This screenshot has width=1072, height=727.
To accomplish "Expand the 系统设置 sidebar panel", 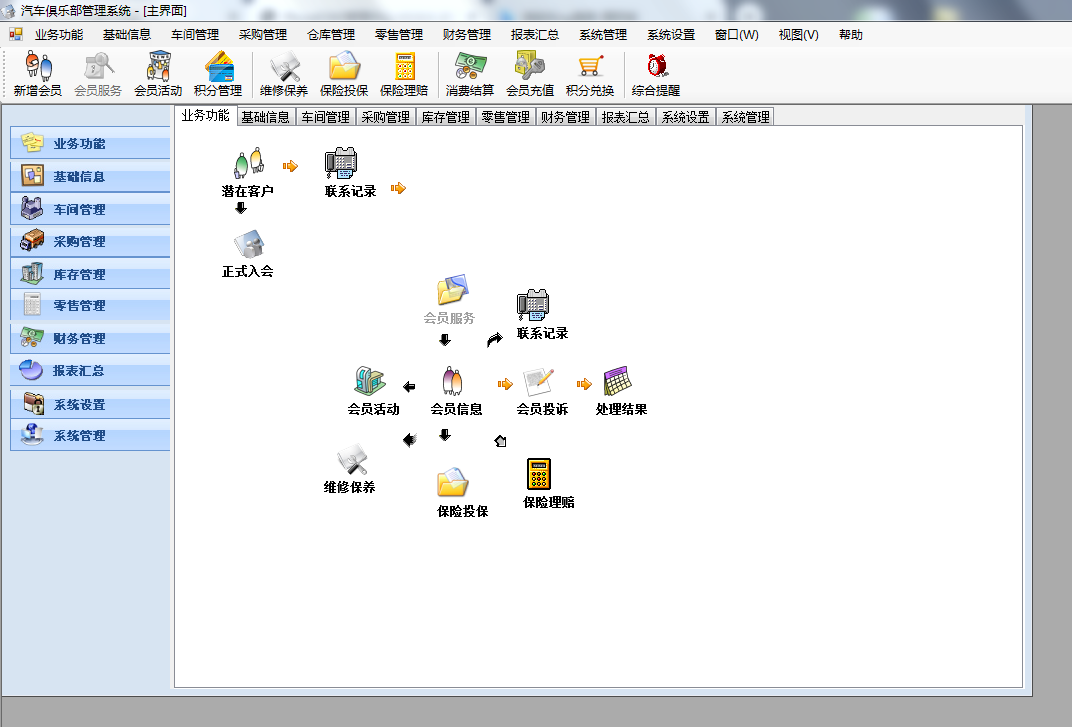I will [90, 405].
